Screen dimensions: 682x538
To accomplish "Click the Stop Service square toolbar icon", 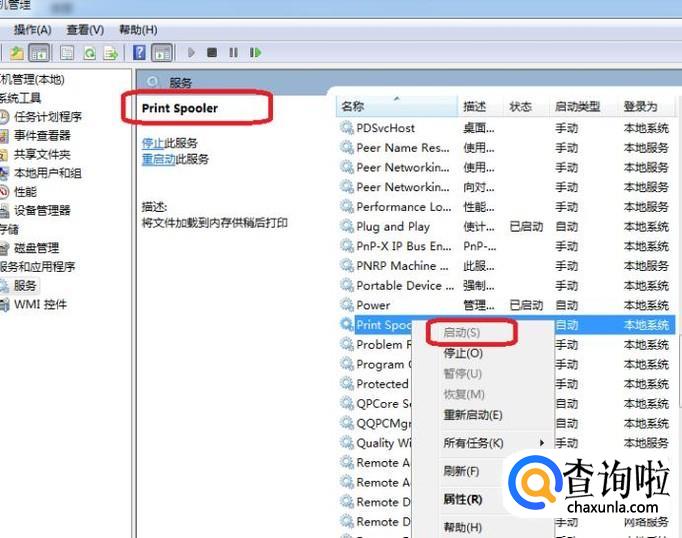I will point(212,52).
